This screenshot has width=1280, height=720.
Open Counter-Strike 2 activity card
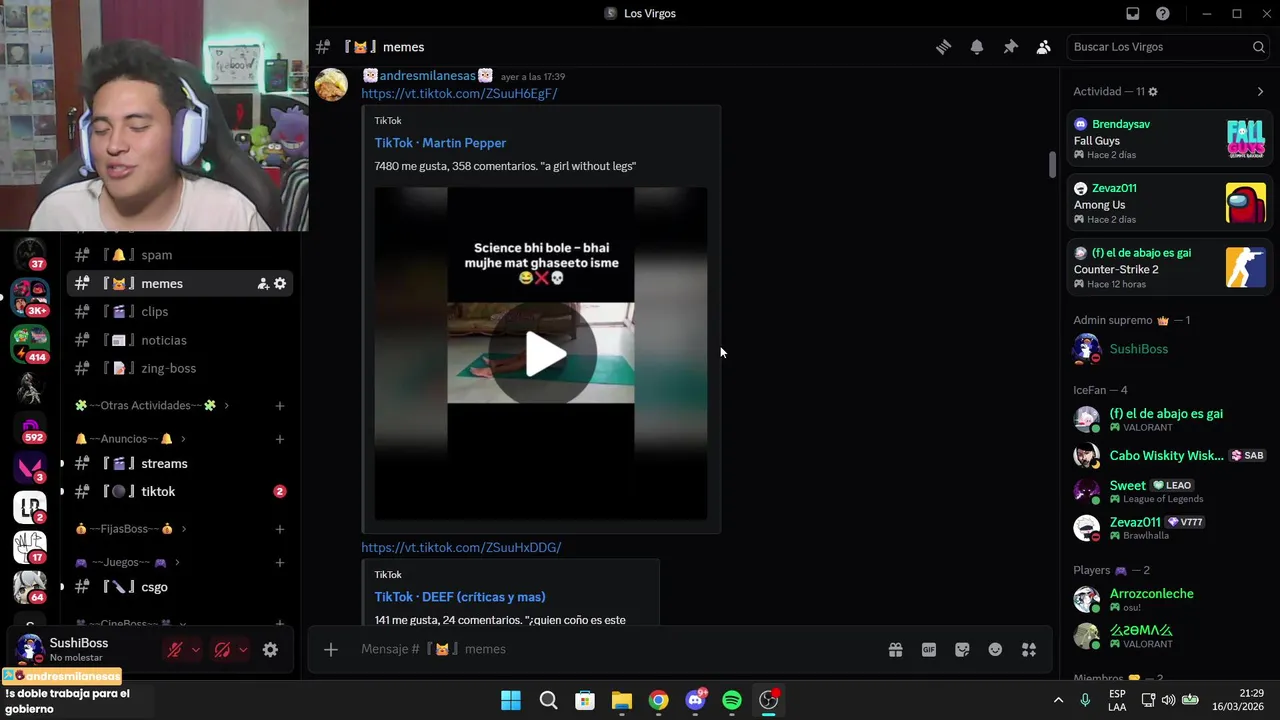tap(1169, 268)
